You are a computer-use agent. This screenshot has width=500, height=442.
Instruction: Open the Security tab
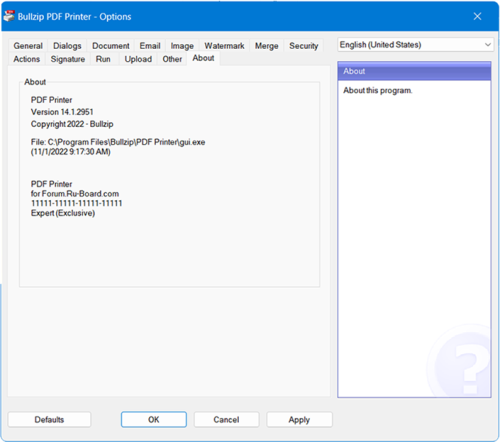303,46
